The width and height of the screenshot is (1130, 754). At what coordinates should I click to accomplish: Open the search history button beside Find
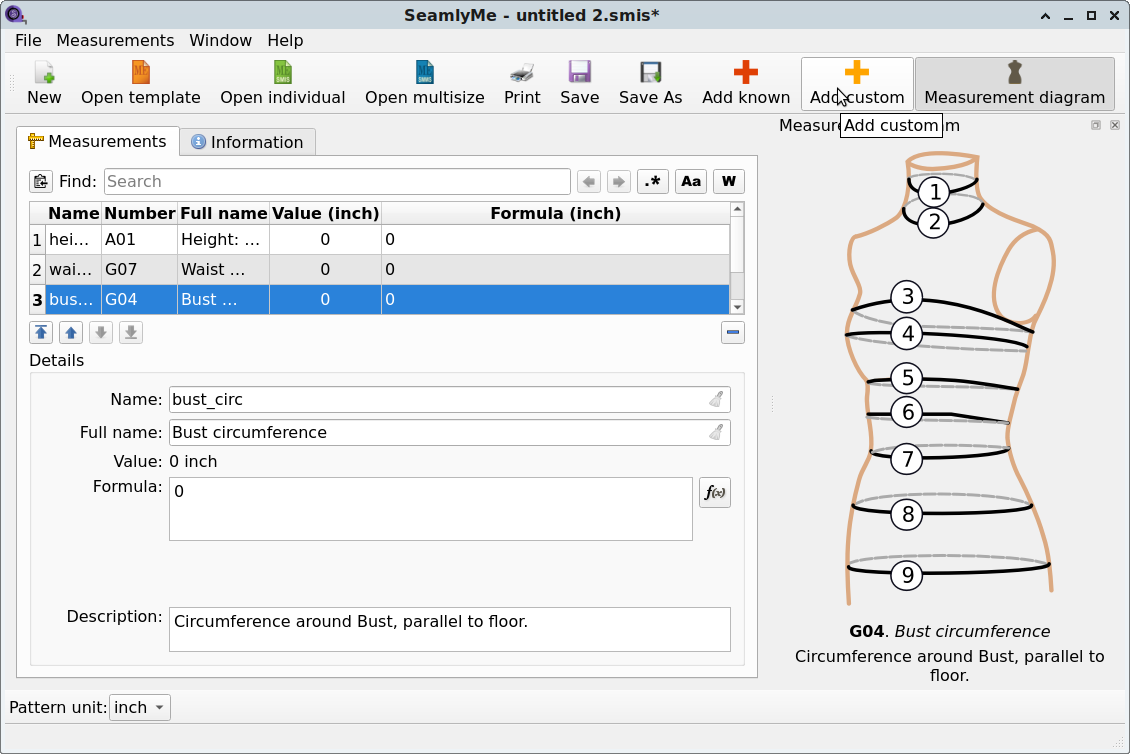click(41, 182)
